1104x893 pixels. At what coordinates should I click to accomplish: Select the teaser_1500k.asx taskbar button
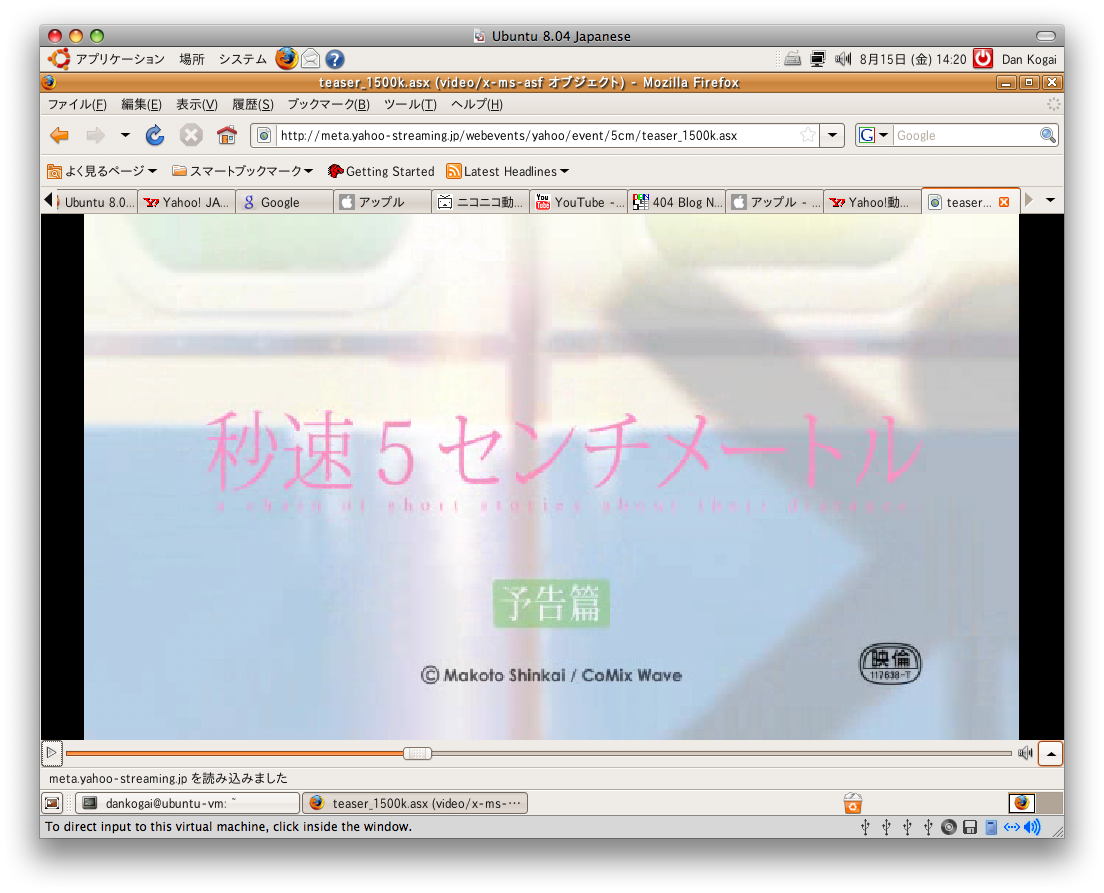click(x=415, y=803)
